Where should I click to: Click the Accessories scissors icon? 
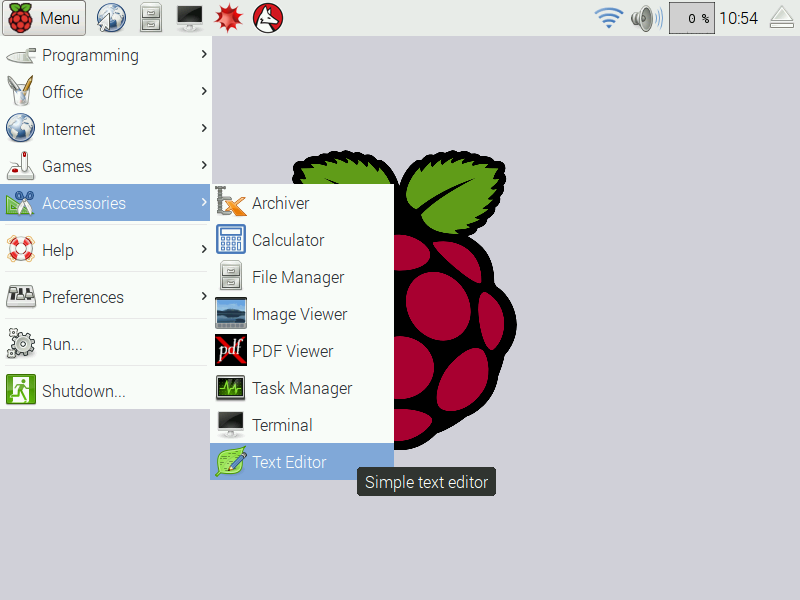(x=20, y=203)
